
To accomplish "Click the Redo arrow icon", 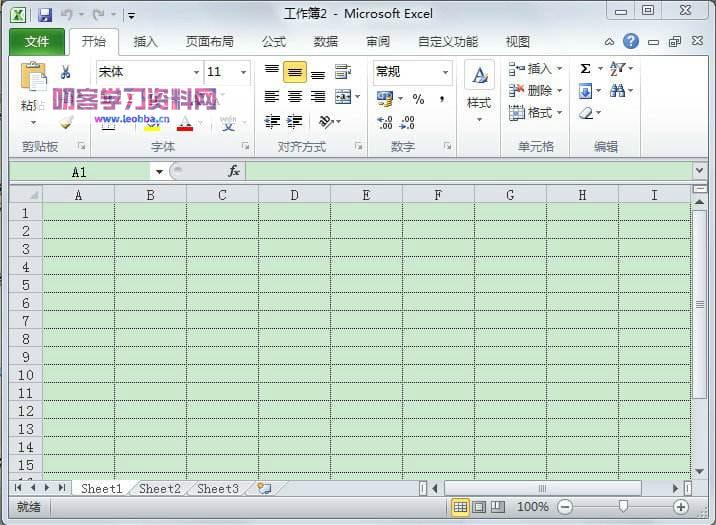I will [98, 15].
